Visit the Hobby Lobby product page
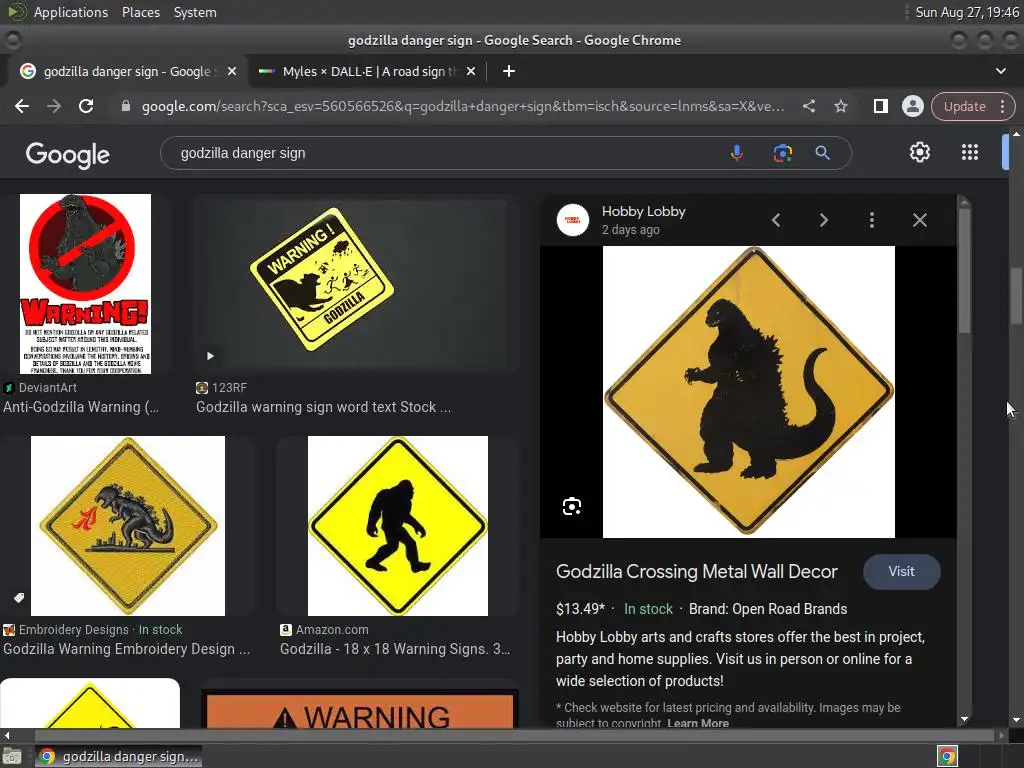Screen dimensions: 1024x768 tap(901, 571)
